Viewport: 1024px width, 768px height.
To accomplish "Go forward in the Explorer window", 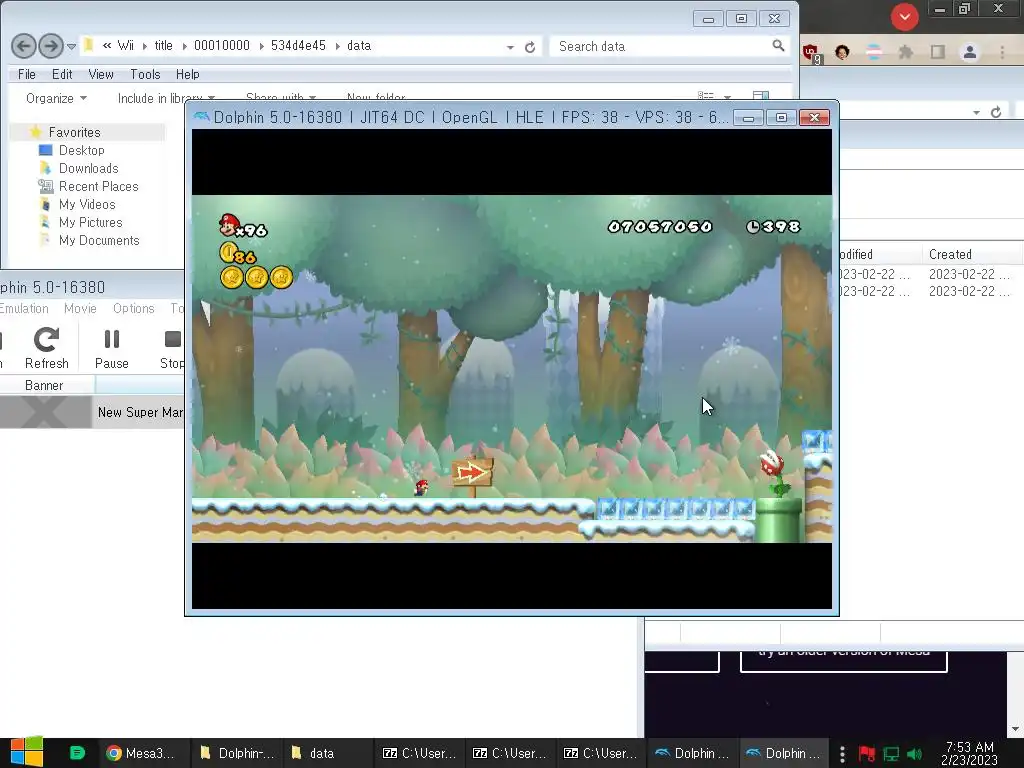I will pyautogui.click(x=51, y=46).
